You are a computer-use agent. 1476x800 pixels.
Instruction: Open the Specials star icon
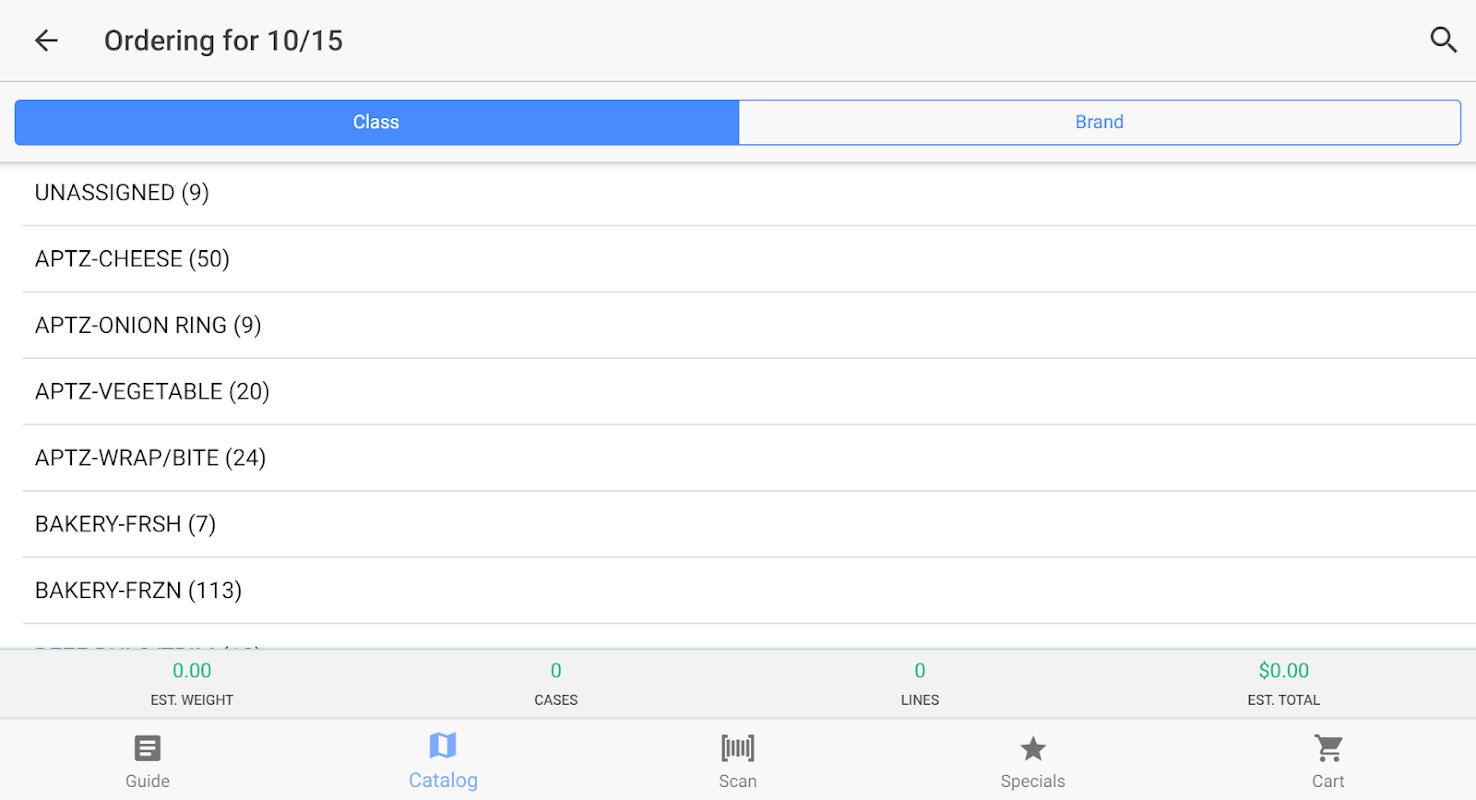tap(1033, 748)
